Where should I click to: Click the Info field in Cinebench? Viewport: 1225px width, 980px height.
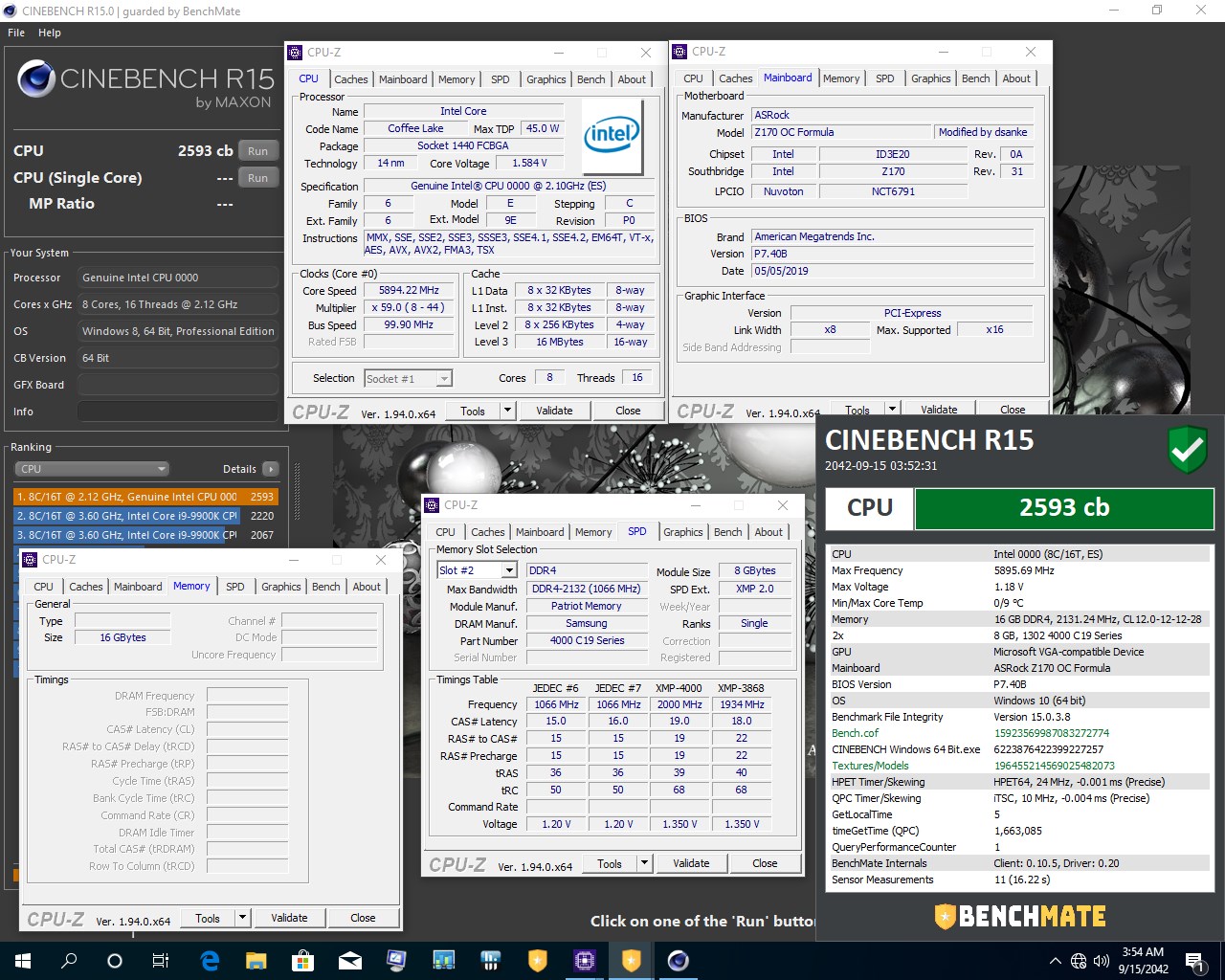178,412
